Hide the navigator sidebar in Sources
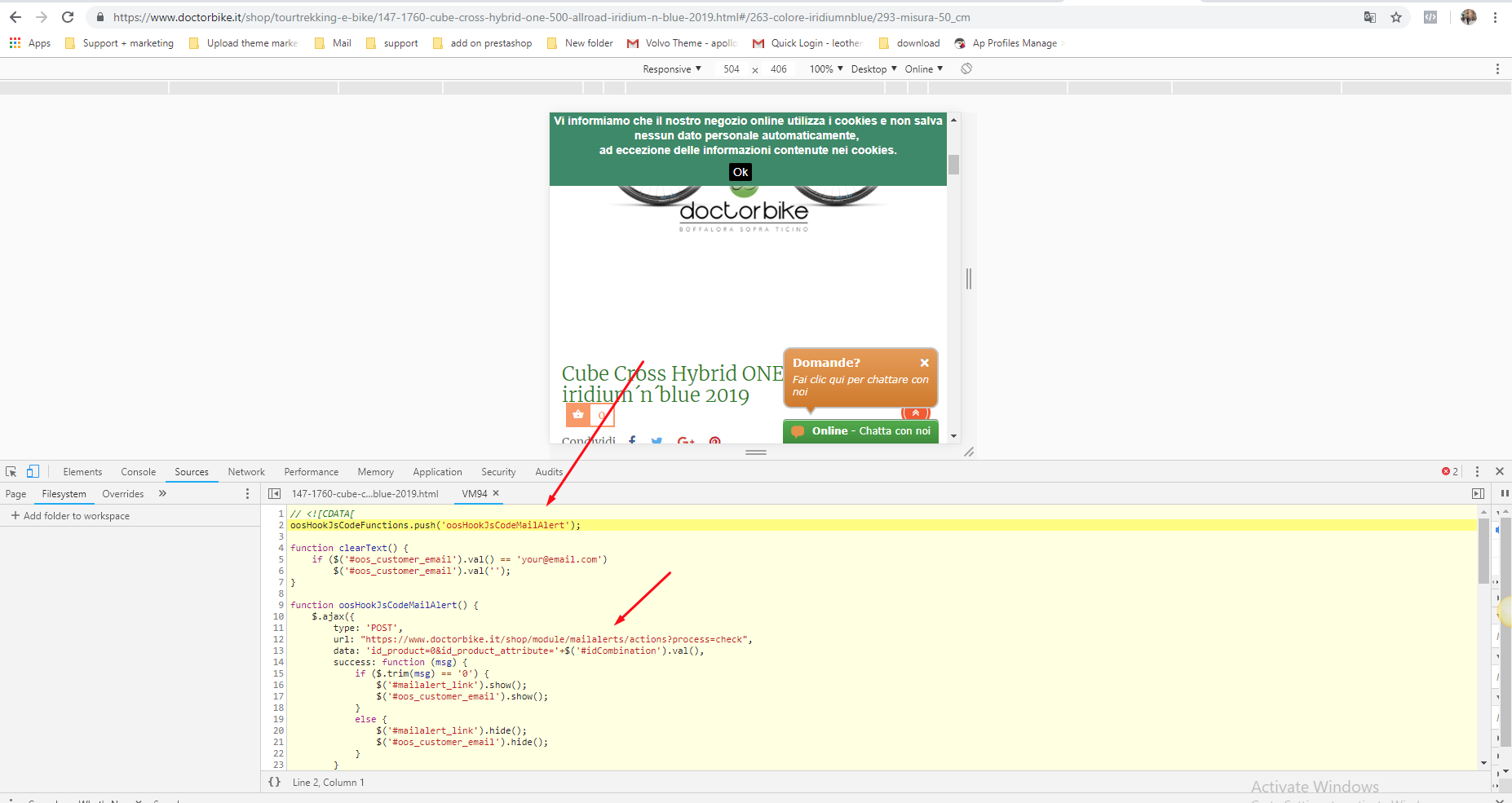The width and height of the screenshot is (1512, 803). pyautogui.click(x=275, y=493)
